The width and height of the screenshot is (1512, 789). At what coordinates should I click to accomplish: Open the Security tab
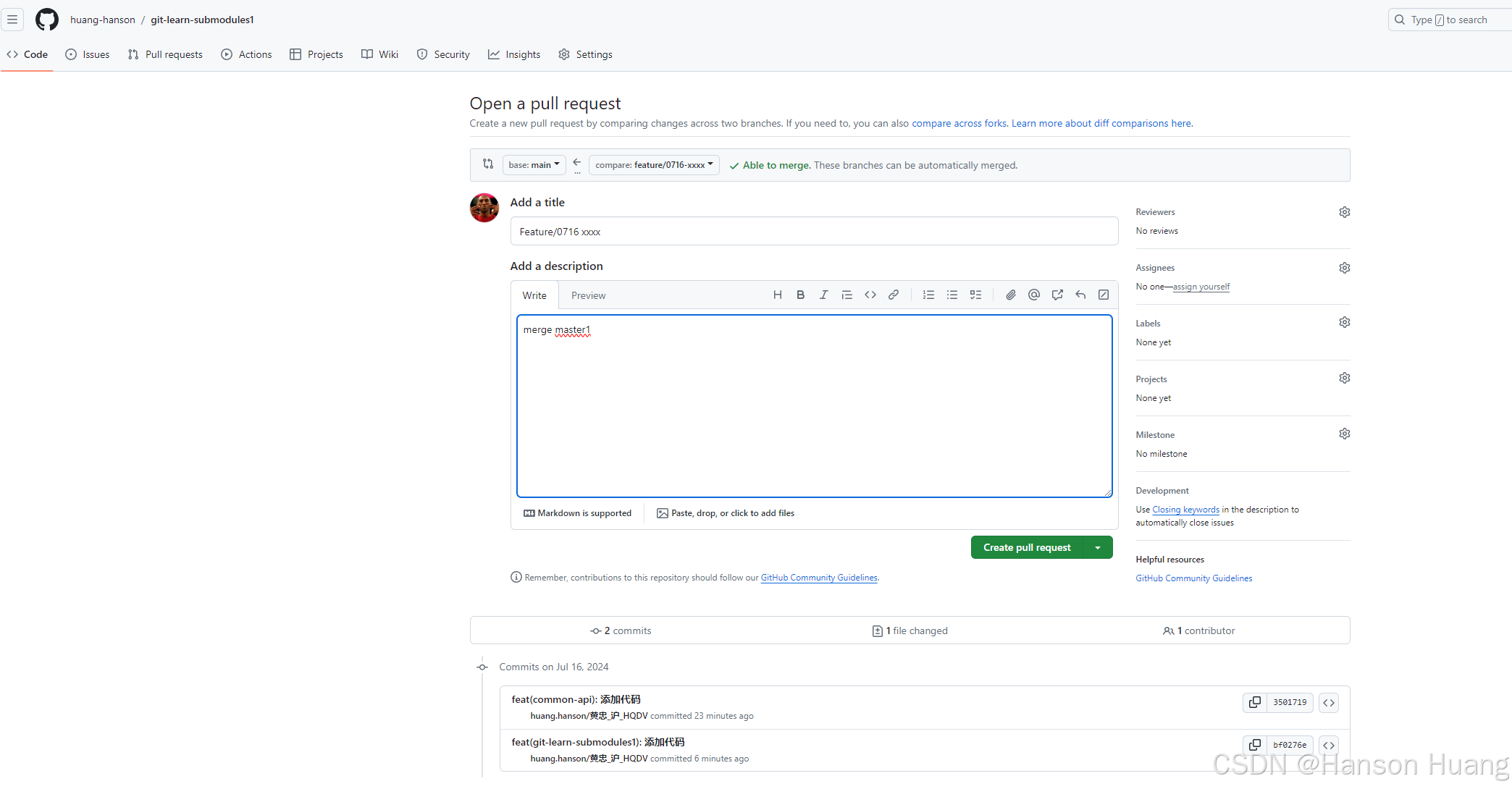pyautogui.click(x=443, y=54)
